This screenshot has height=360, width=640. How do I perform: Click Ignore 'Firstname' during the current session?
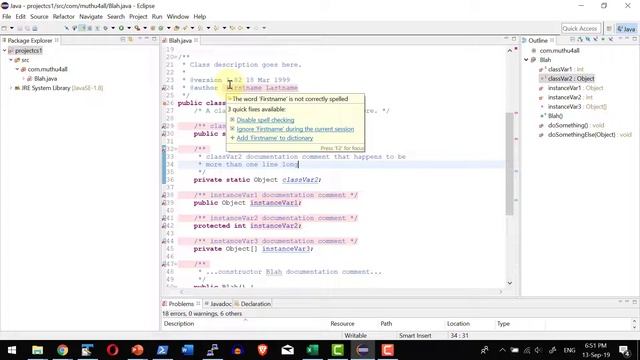point(295,129)
